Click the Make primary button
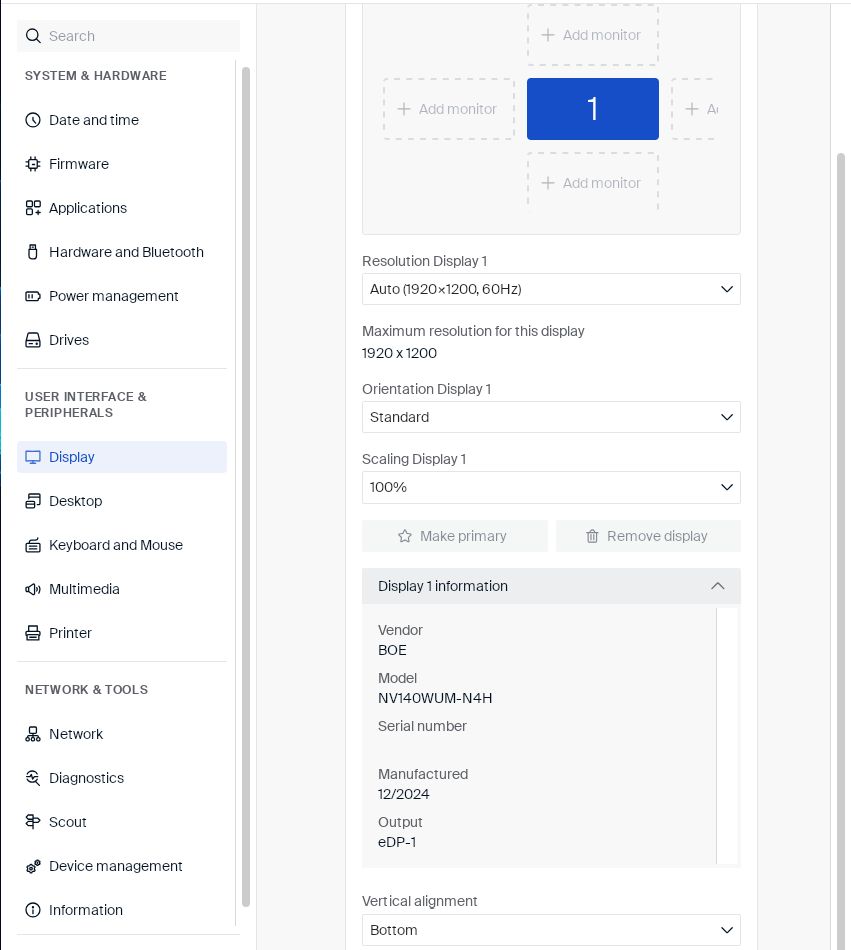Viewport: 851px width, 950px height. point(455,536)
